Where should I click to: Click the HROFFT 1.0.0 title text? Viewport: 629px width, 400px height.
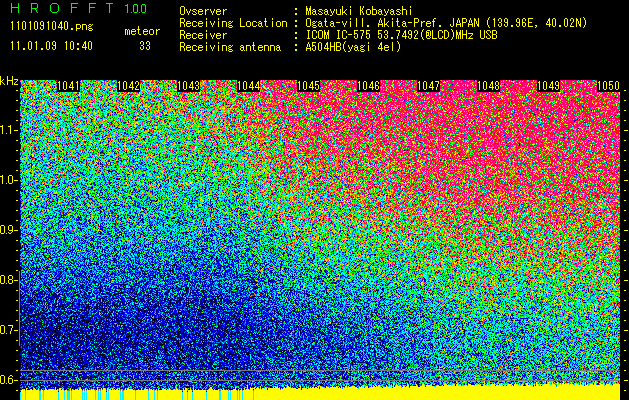[79, 8]
